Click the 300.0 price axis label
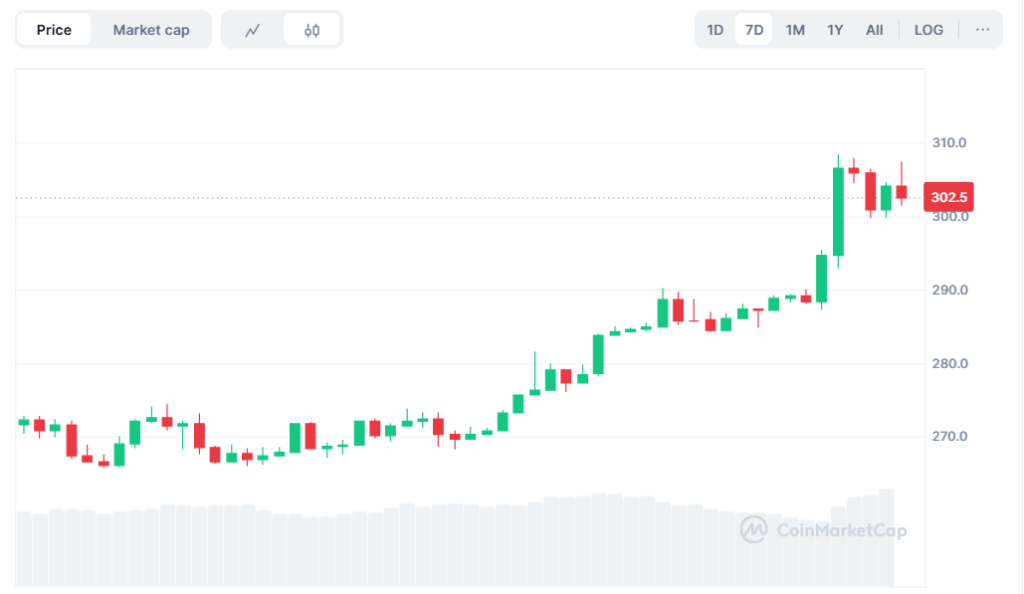The width and height of the screenshot is (1024, 594). pyautogui.click(x=948, y=217)
